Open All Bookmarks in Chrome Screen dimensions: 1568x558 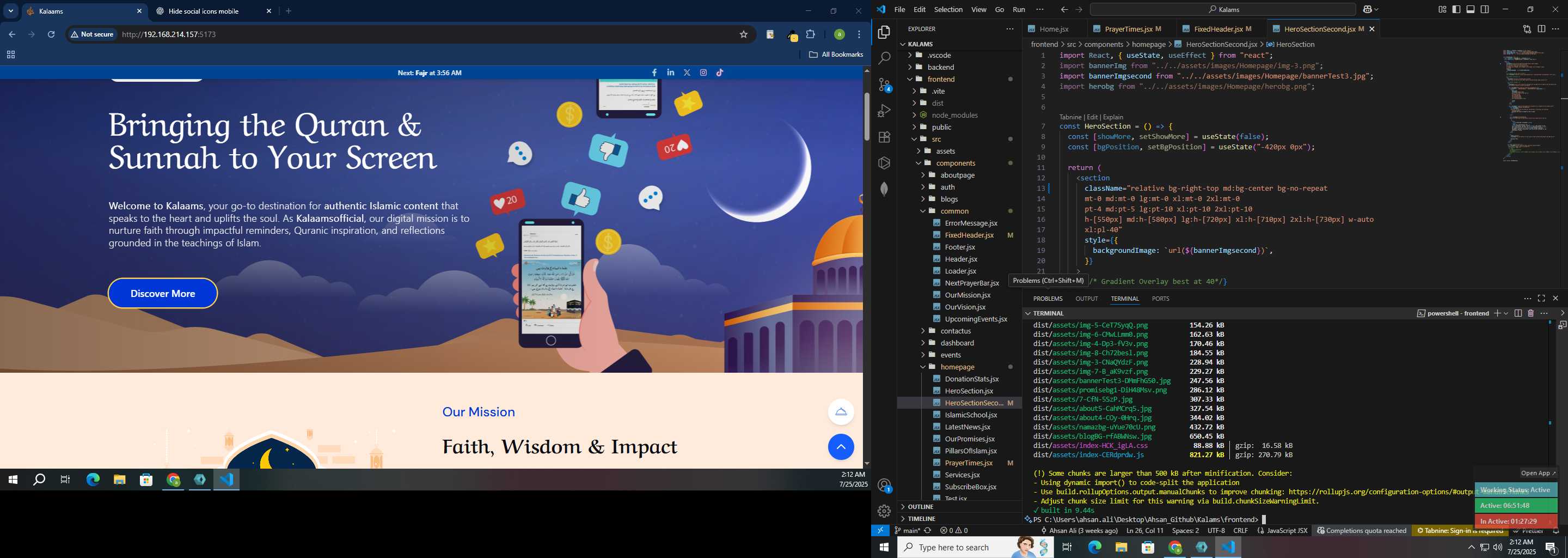click(x=836, y=55)
